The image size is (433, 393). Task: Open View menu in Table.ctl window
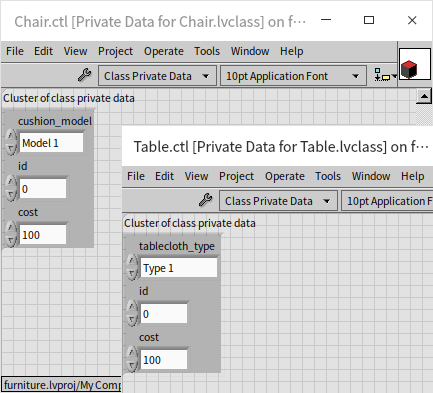click(x=197, y=176)
